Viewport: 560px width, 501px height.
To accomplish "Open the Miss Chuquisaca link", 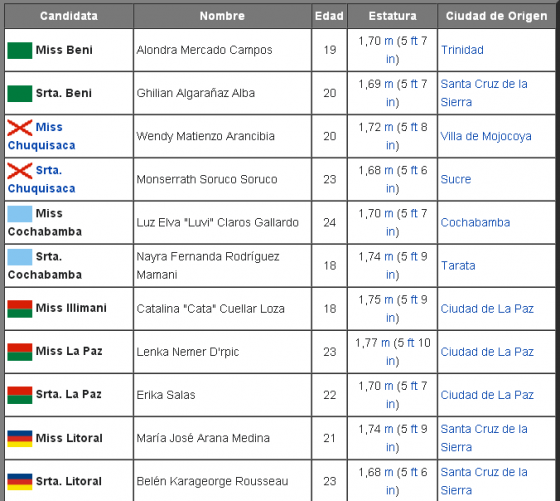I will point(41,136).
